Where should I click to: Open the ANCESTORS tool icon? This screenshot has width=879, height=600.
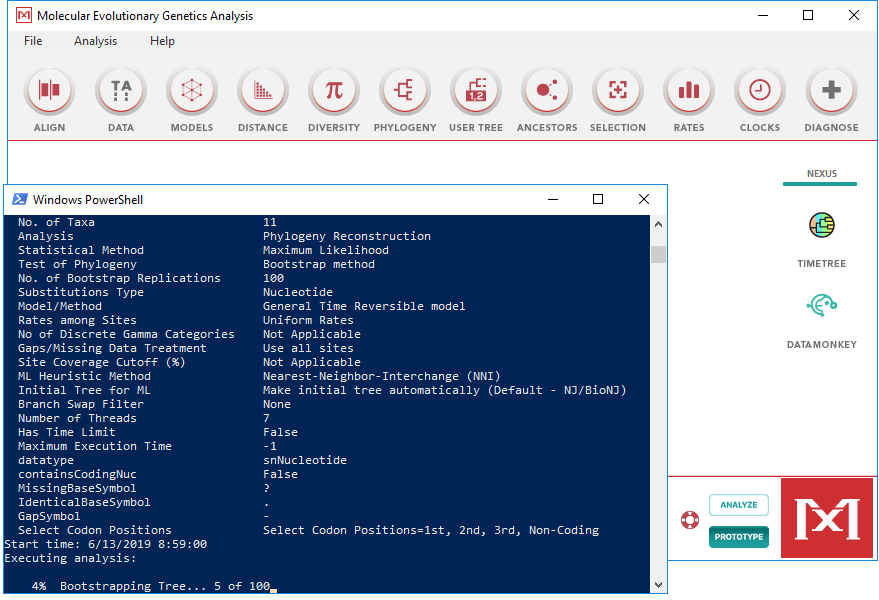[x=547, y=90]
